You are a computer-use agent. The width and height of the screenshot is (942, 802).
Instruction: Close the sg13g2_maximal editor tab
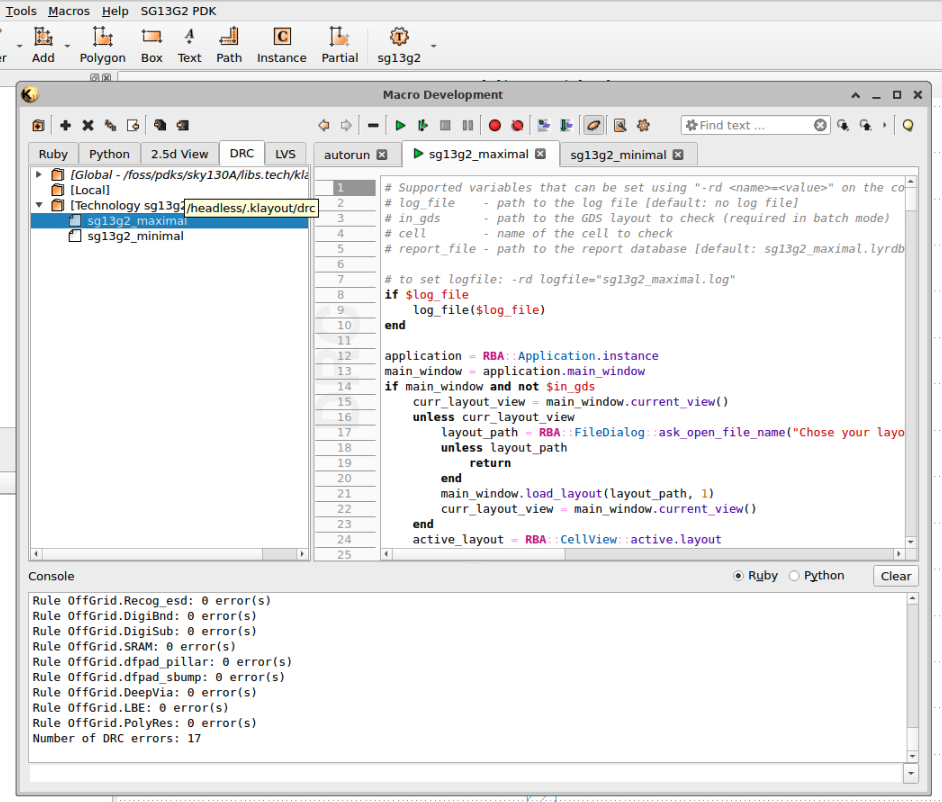point(541,154)
